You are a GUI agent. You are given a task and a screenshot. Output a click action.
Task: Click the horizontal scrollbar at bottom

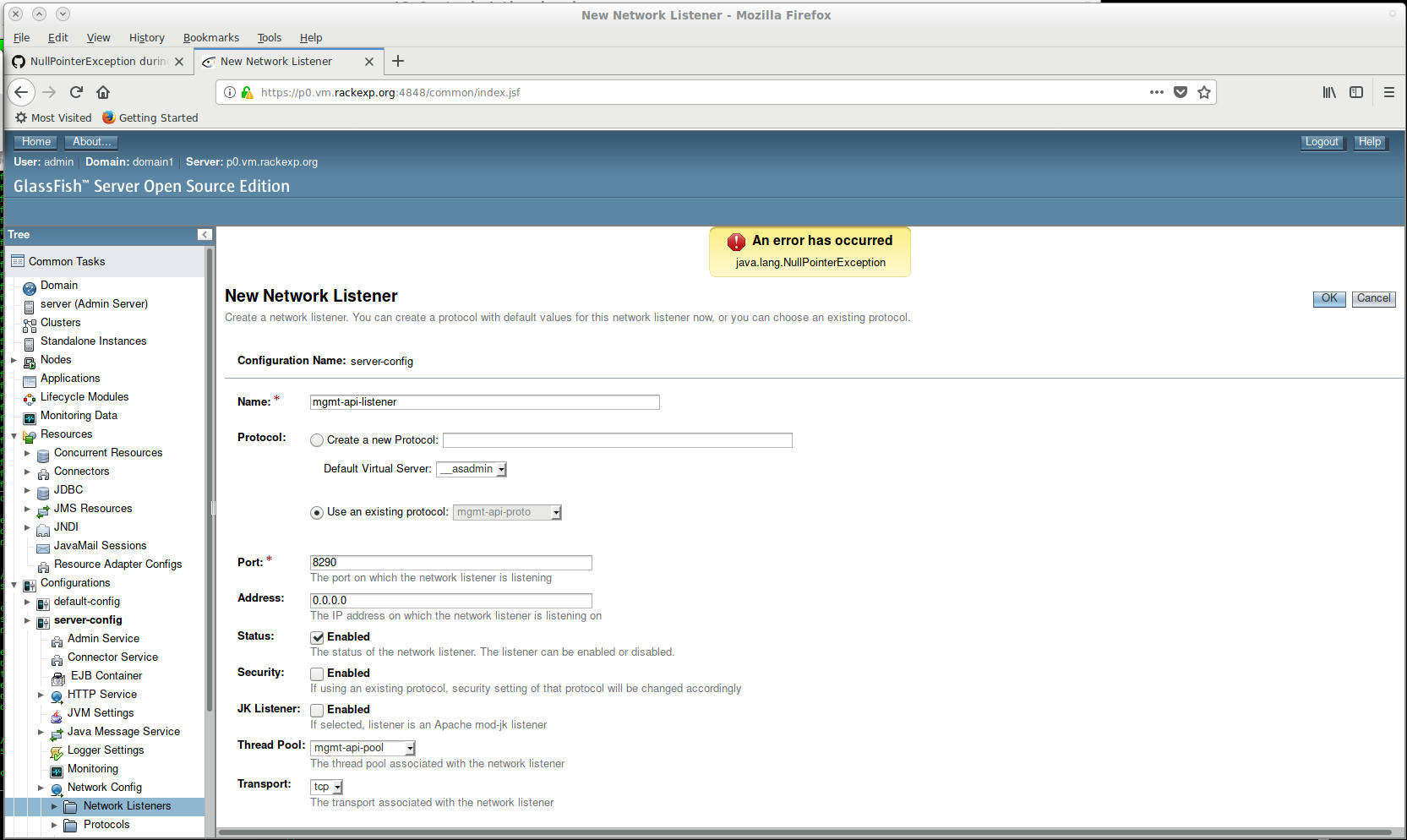pyautogui.click(x=804, y=832)
